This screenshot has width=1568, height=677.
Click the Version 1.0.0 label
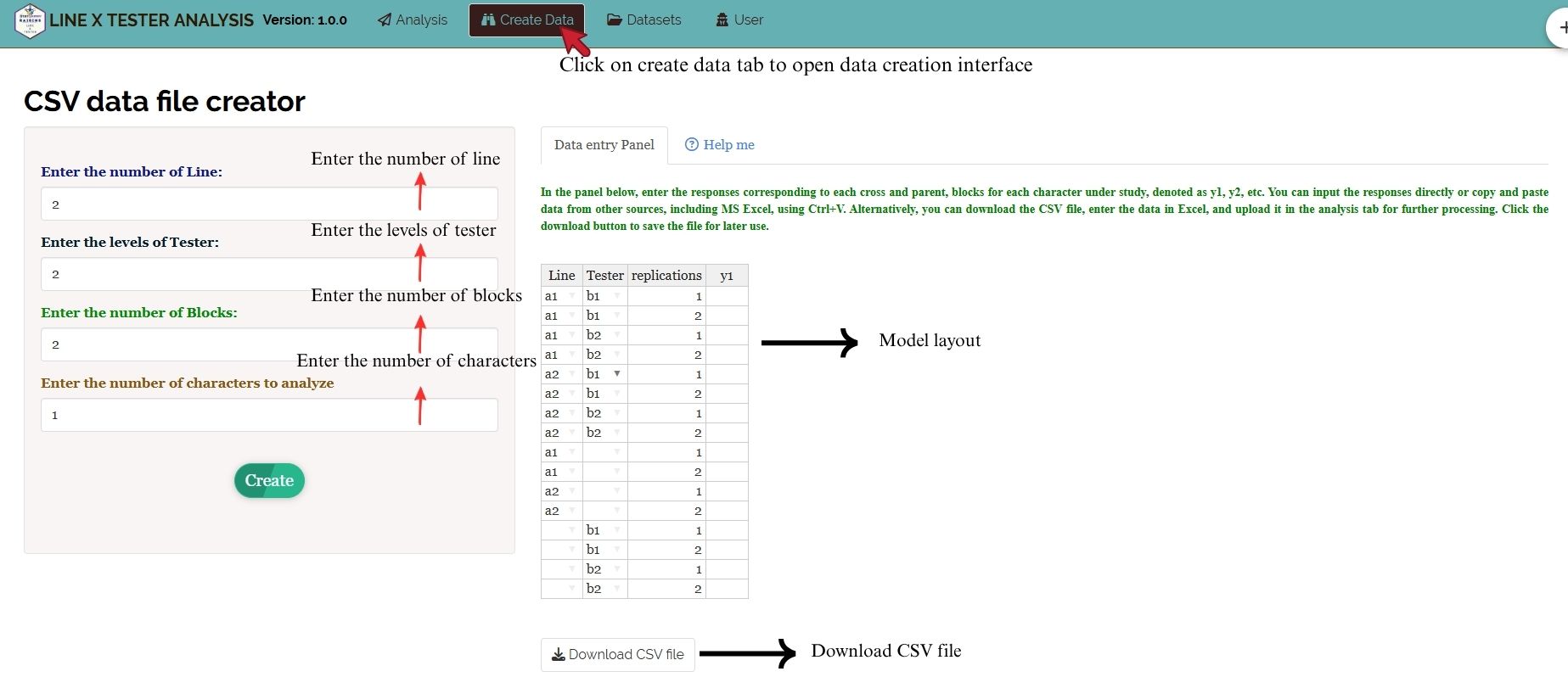[x=305, y=20]
